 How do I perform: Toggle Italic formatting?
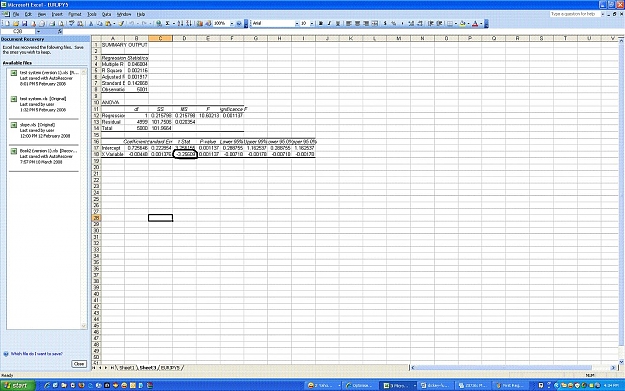click(x=329, y=24)
